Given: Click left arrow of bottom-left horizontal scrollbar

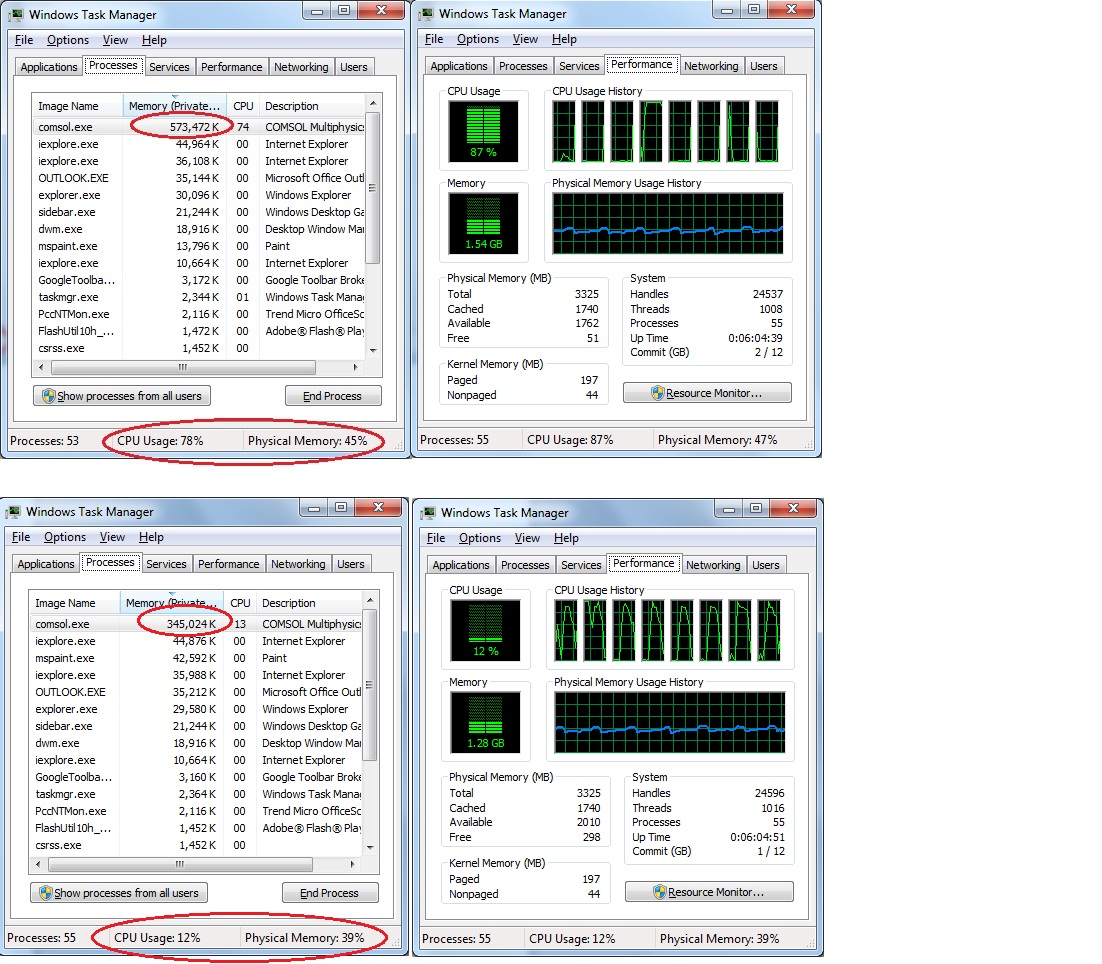Looking at the screenshot, I should [38, 864].
